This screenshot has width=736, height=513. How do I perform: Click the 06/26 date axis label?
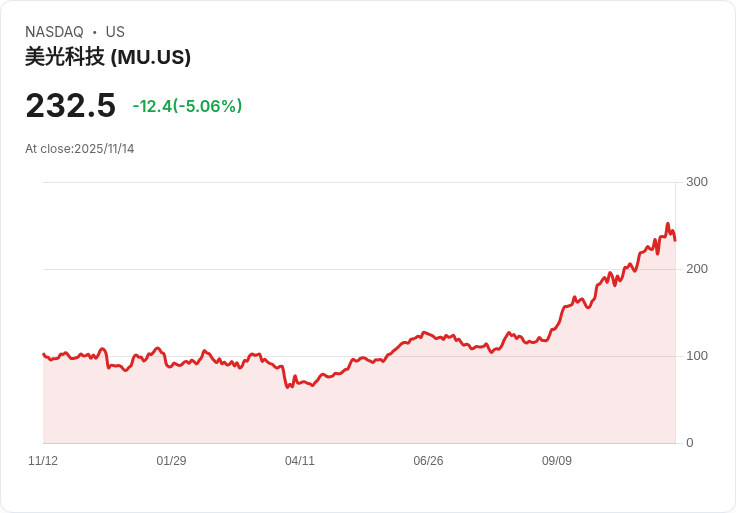pyautogui.click(x=428, y=460)
